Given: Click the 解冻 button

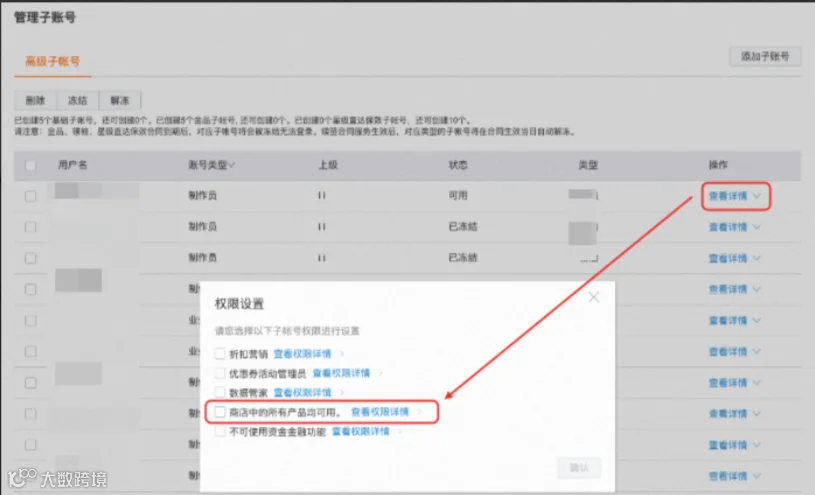Looking at the screenshot, I should (x=120, y=100).
